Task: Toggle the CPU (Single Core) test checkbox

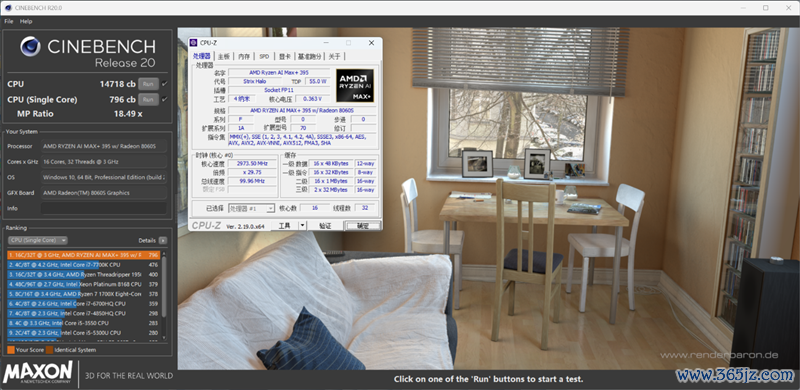Action: [164, 100]
